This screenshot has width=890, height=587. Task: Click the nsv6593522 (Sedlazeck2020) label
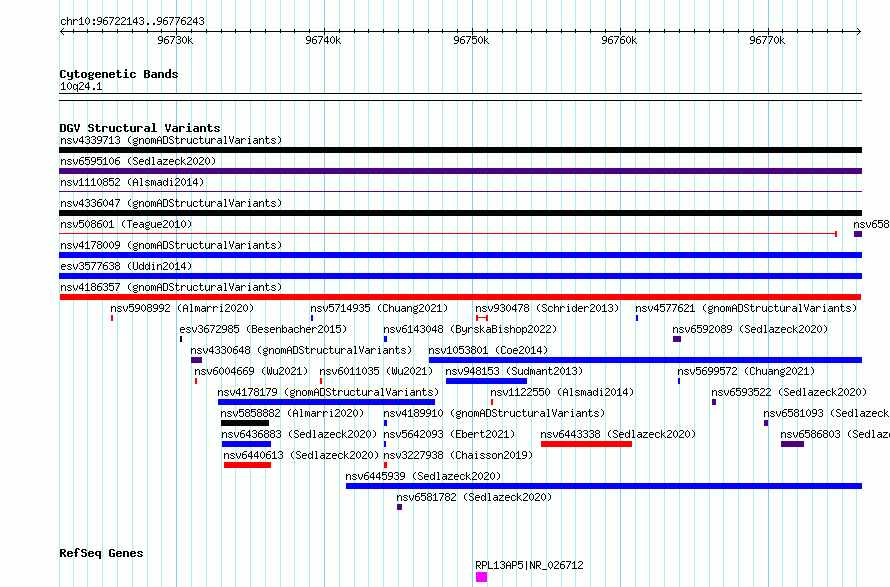789,392
